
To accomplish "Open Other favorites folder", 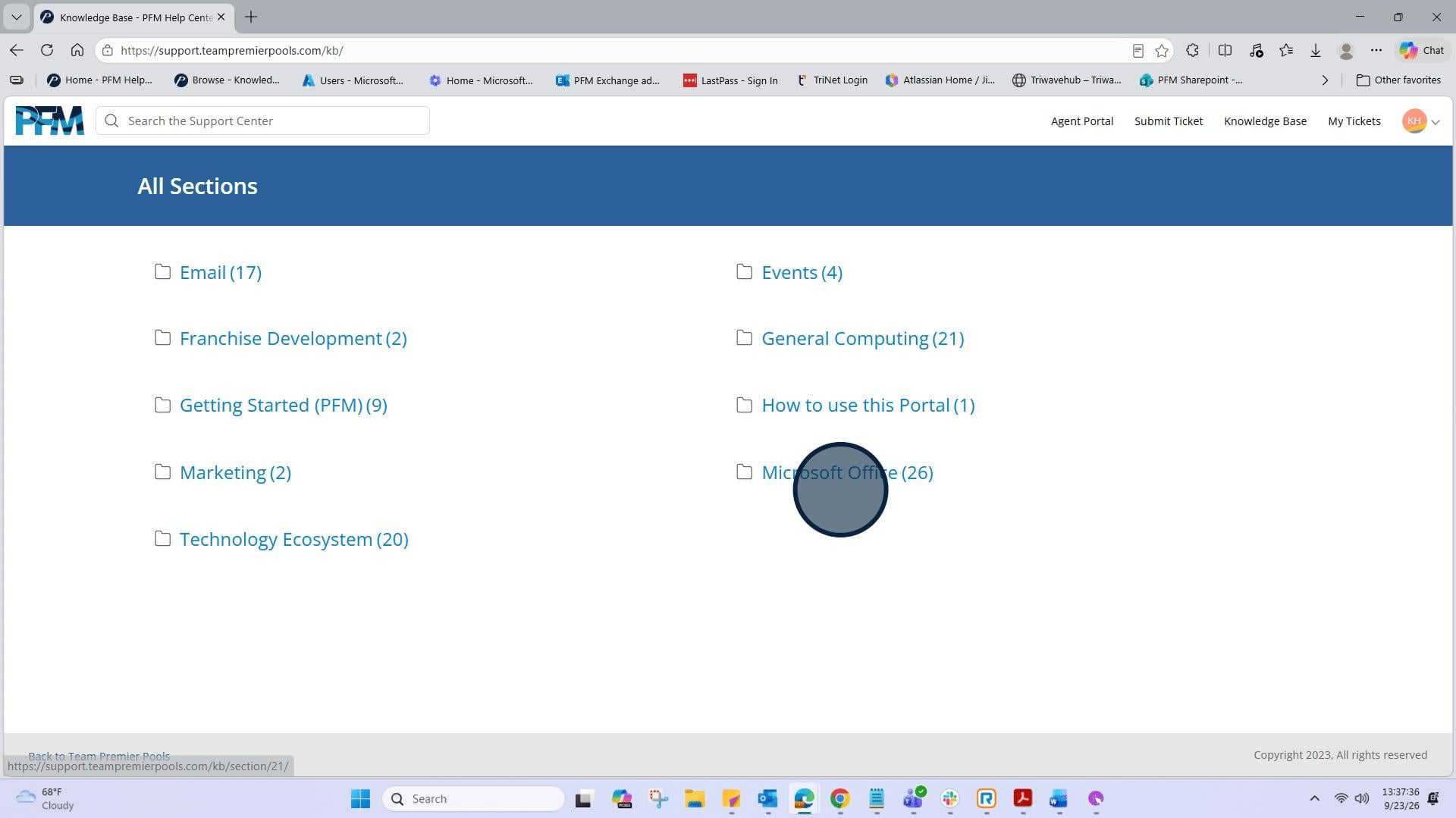I will (1398, 80).
